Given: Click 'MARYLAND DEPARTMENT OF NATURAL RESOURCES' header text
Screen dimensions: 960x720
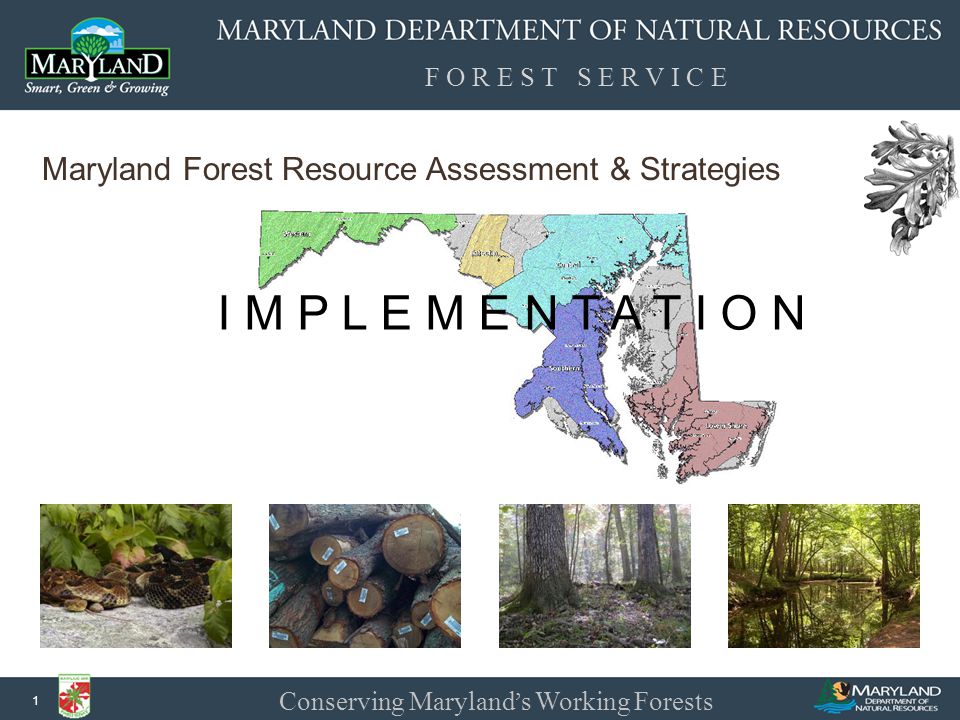Looking at the screenshot, I should (x=579, y=30).
